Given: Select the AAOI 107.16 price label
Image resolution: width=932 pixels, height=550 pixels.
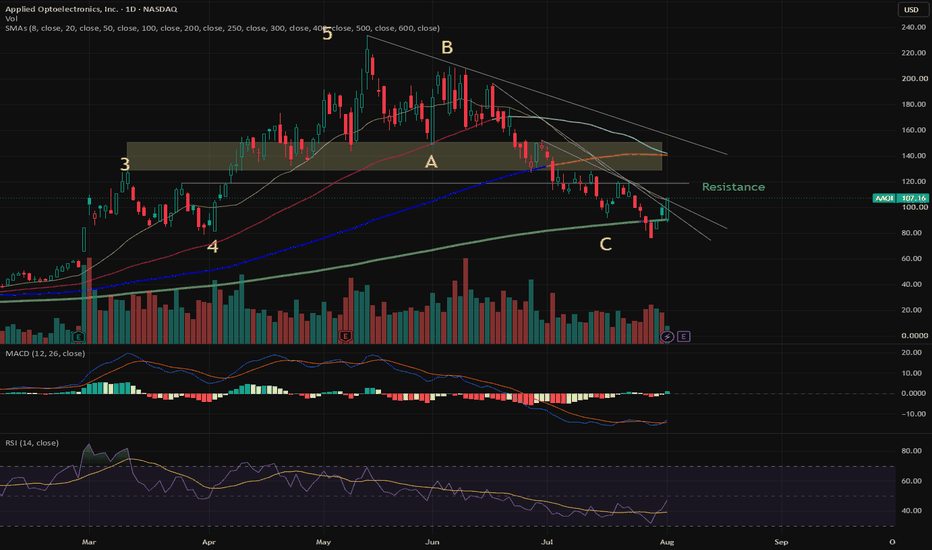Looking at the screenshot, I should pos(900,198).
